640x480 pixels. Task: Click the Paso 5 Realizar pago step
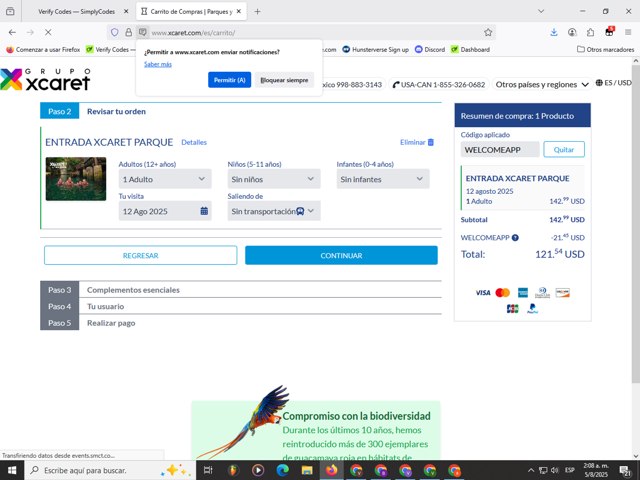coord(241,322)
